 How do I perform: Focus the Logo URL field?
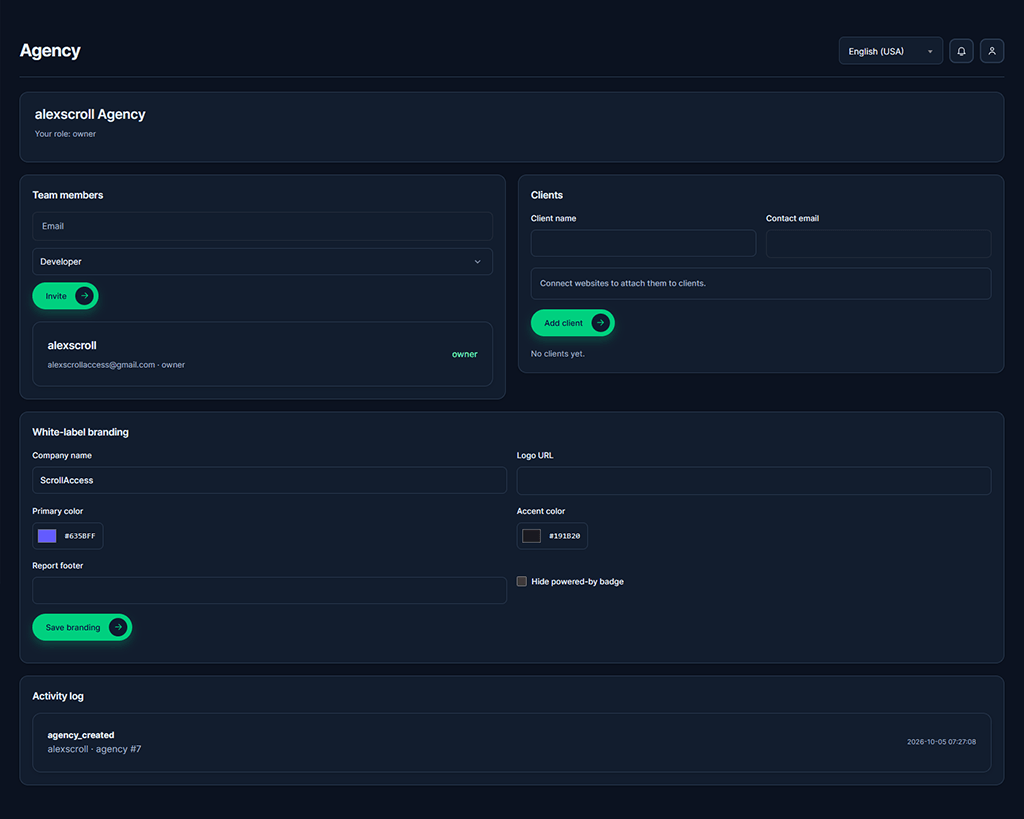click(x=754, y=480)
